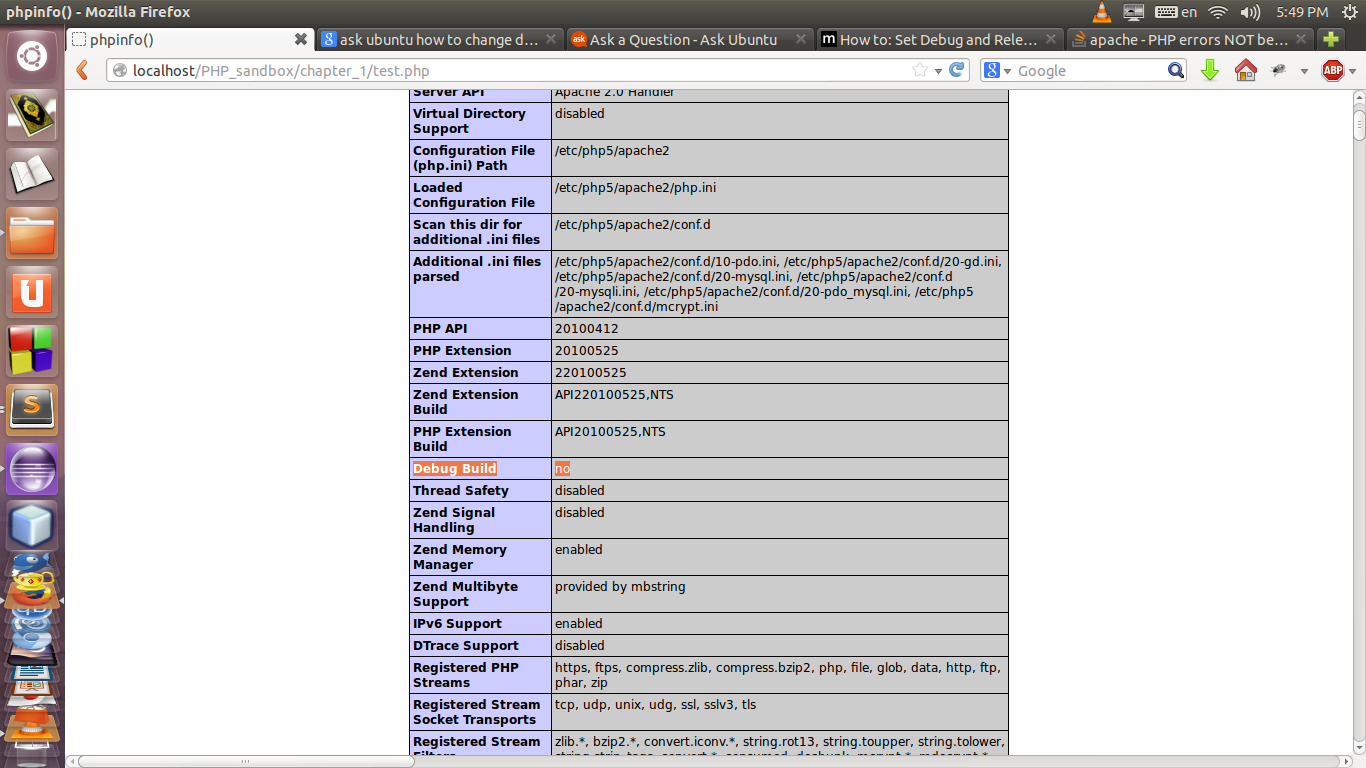Click the highlighted 'no' value
1366x768 pixels.
[562, 469]
